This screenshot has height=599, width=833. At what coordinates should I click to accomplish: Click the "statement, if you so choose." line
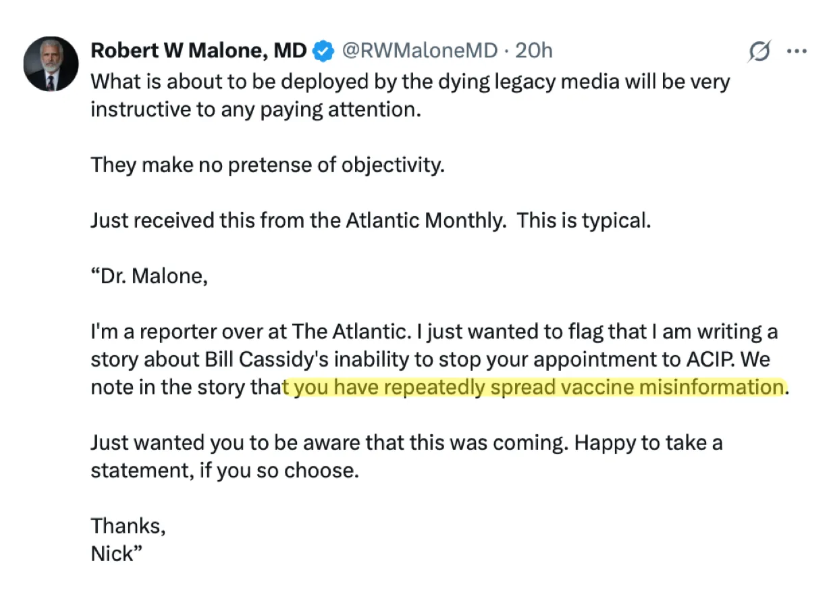224,470
